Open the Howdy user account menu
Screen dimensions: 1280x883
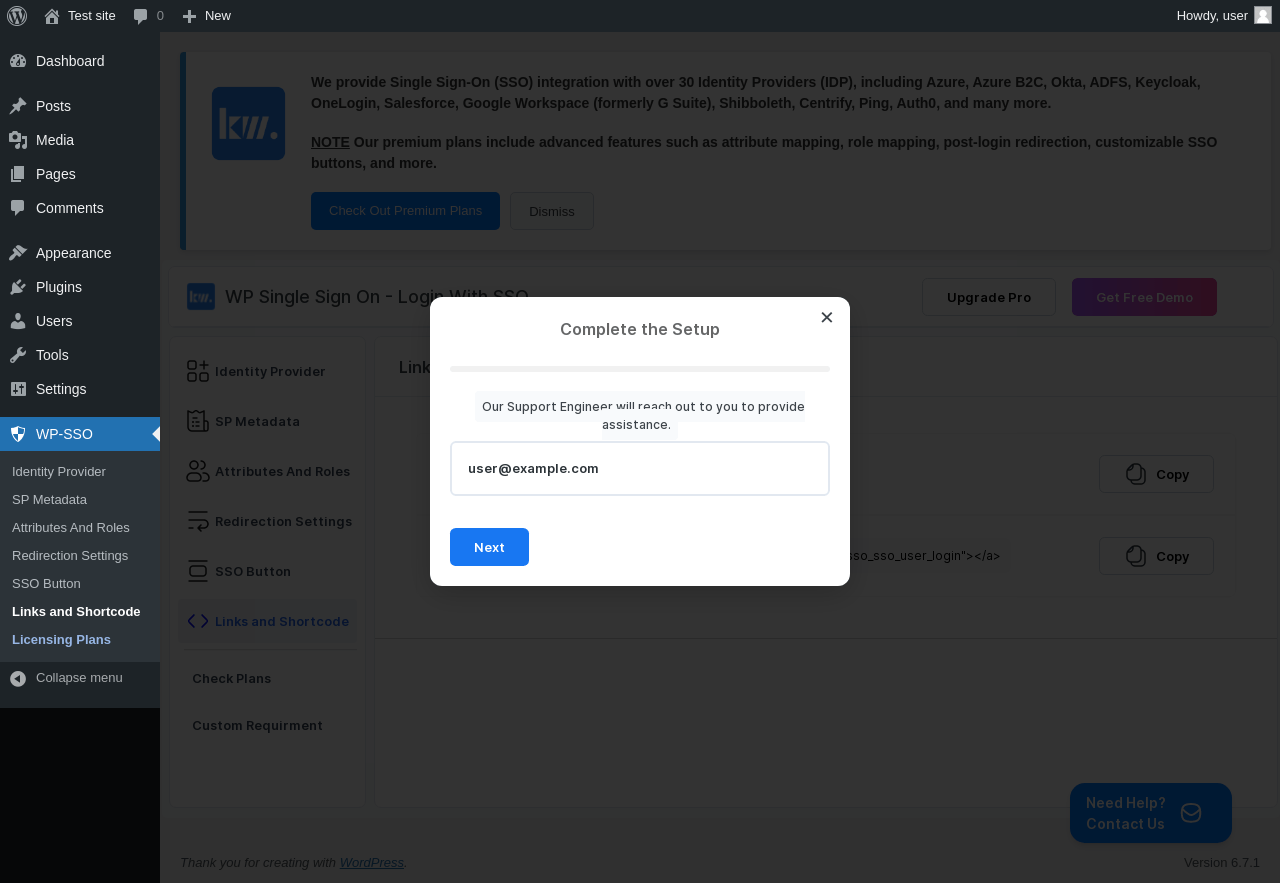tap(1224, 16)
